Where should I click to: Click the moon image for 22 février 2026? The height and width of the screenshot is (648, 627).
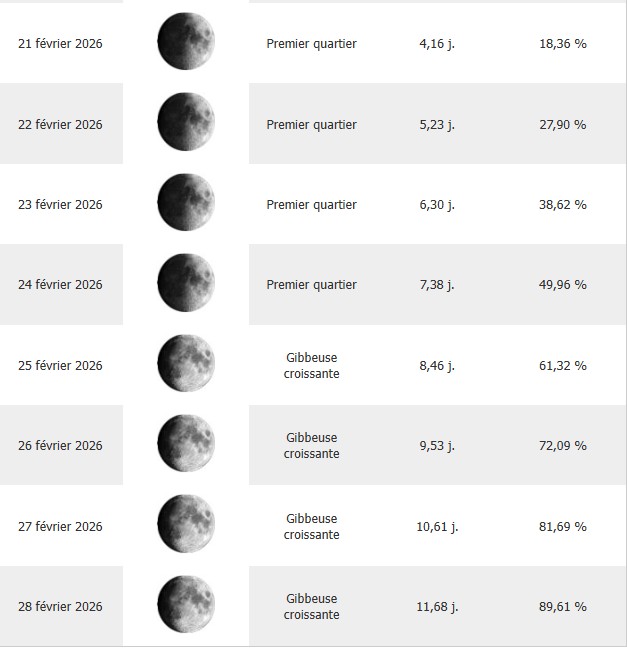click(x=186, y=123)
